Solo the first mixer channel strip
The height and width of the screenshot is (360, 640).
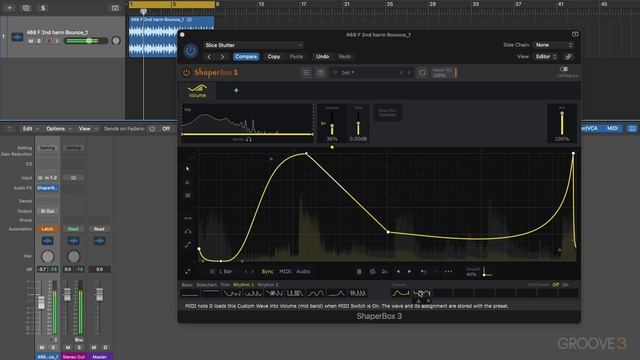tap(53, 347)
